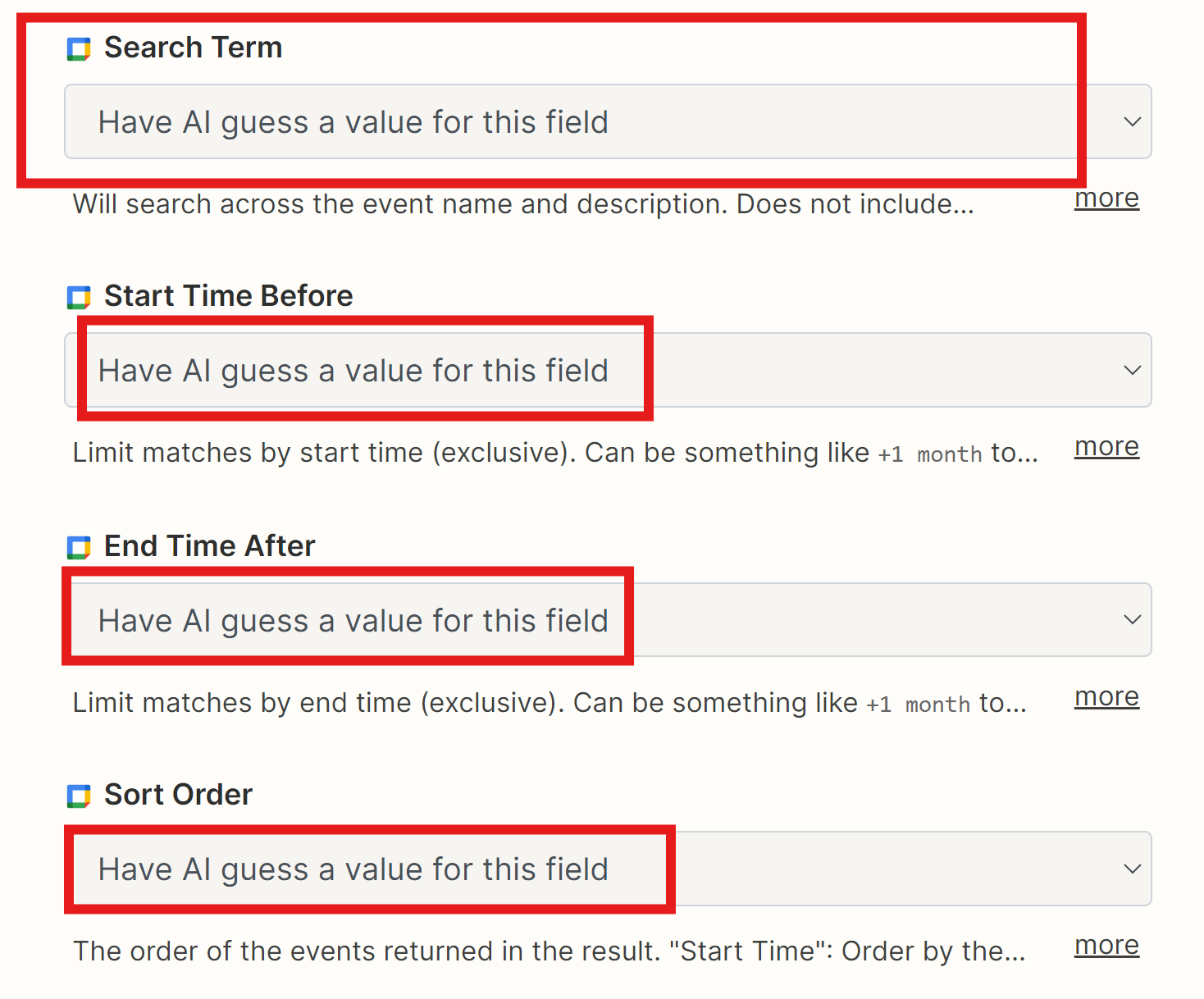Select the End Time After field value
This screenshot has width=1204, height=999.
[608, 620]
